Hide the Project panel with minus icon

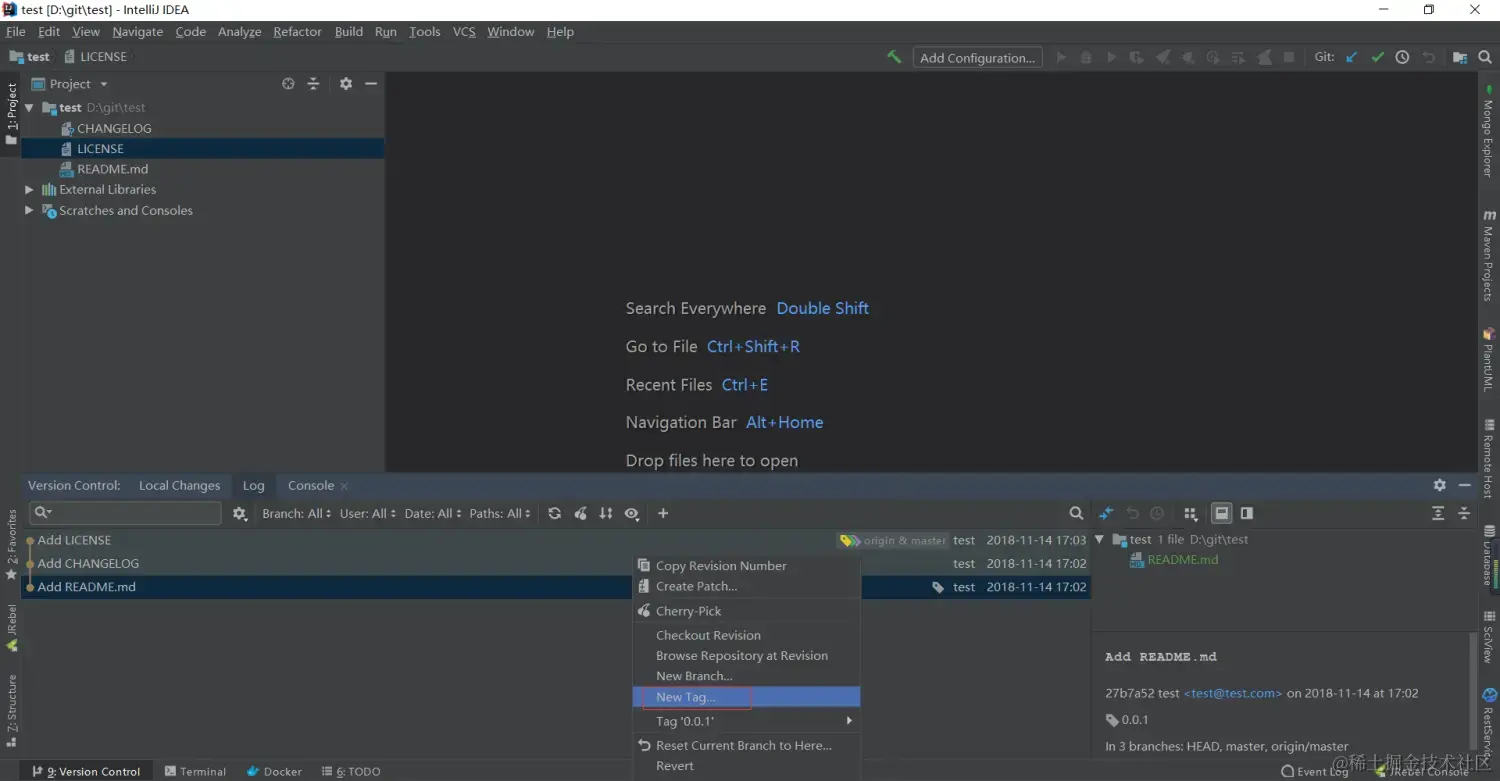[x=371, y=84]
